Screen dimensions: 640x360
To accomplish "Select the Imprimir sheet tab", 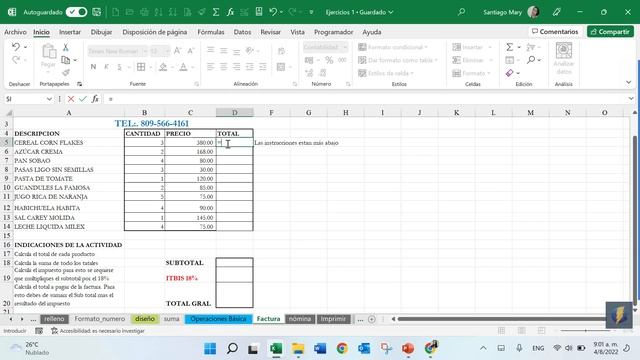I will click(x=333, y=319).
